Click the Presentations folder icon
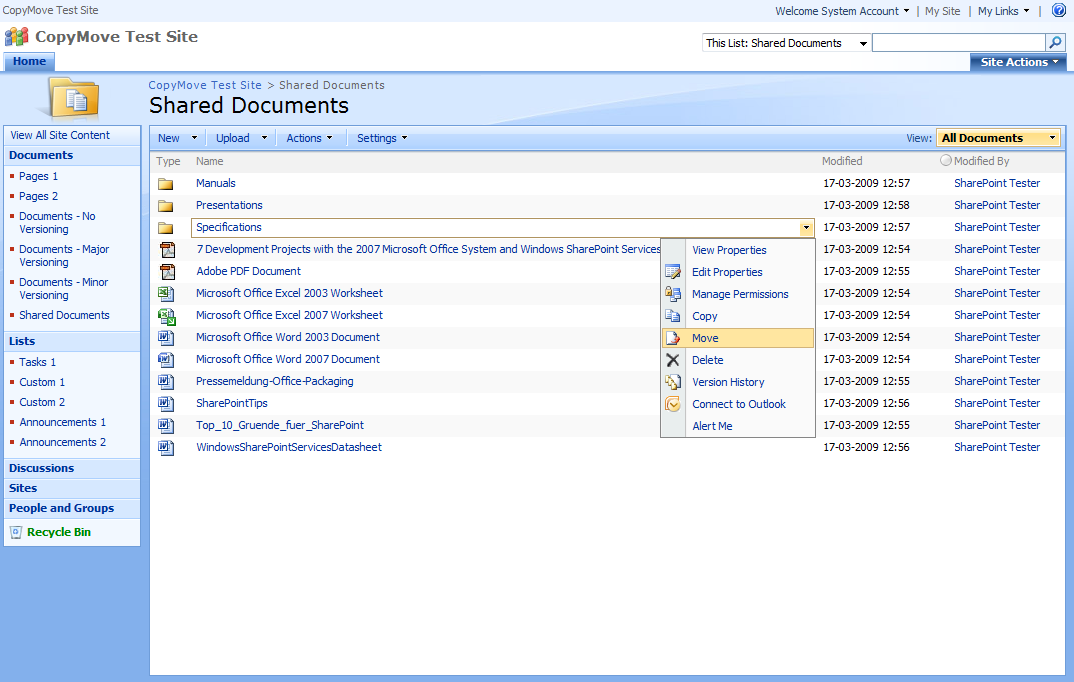The width and height of the screenshot is (1074, 682). [x=166, y=205]
